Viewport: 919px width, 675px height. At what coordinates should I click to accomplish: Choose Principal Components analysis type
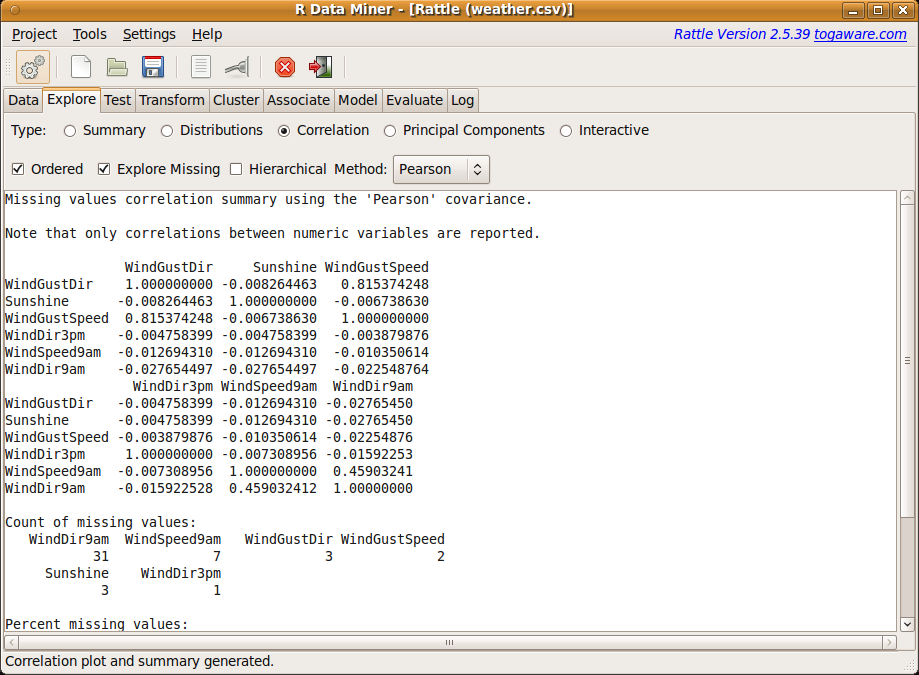[x=389, y=130]
